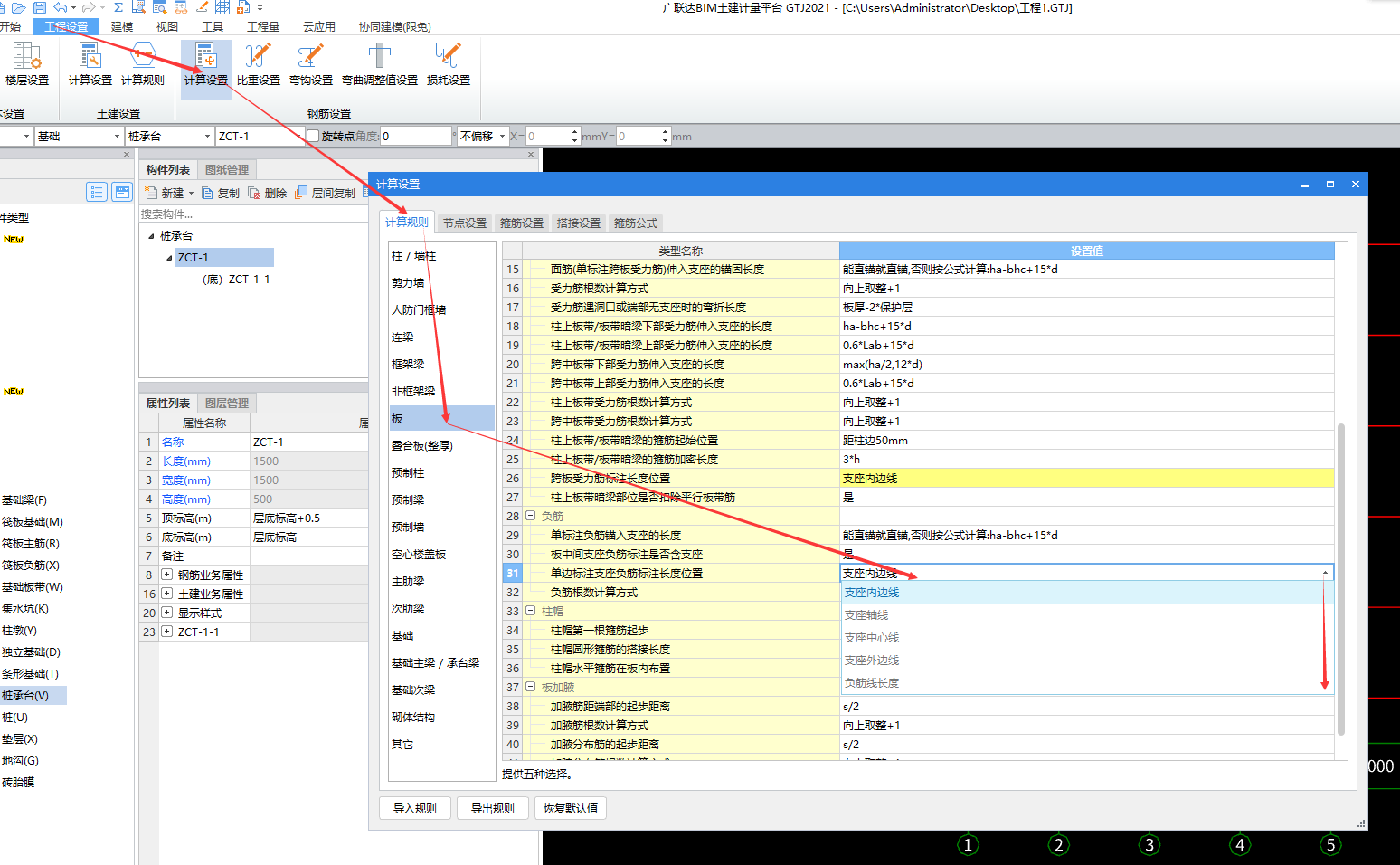Switch to the 节点设置 tab
Screen dimensions: 1400x865
[465, 223]
